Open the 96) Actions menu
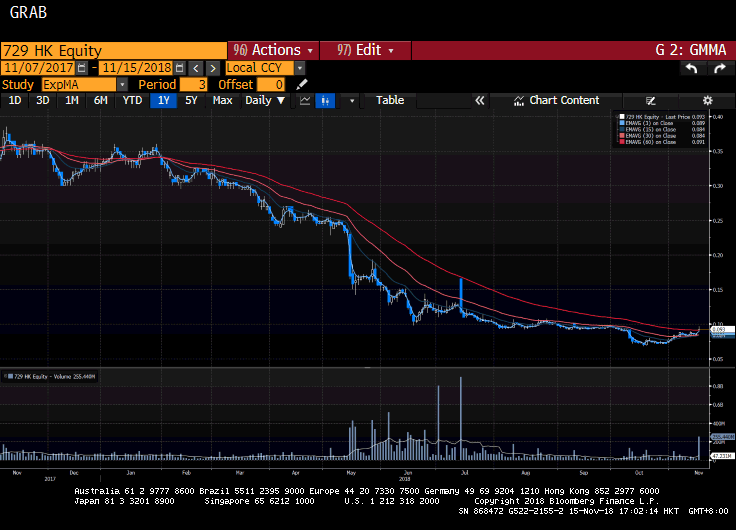This screenshot has height=530, width=736. coord(273,50)
